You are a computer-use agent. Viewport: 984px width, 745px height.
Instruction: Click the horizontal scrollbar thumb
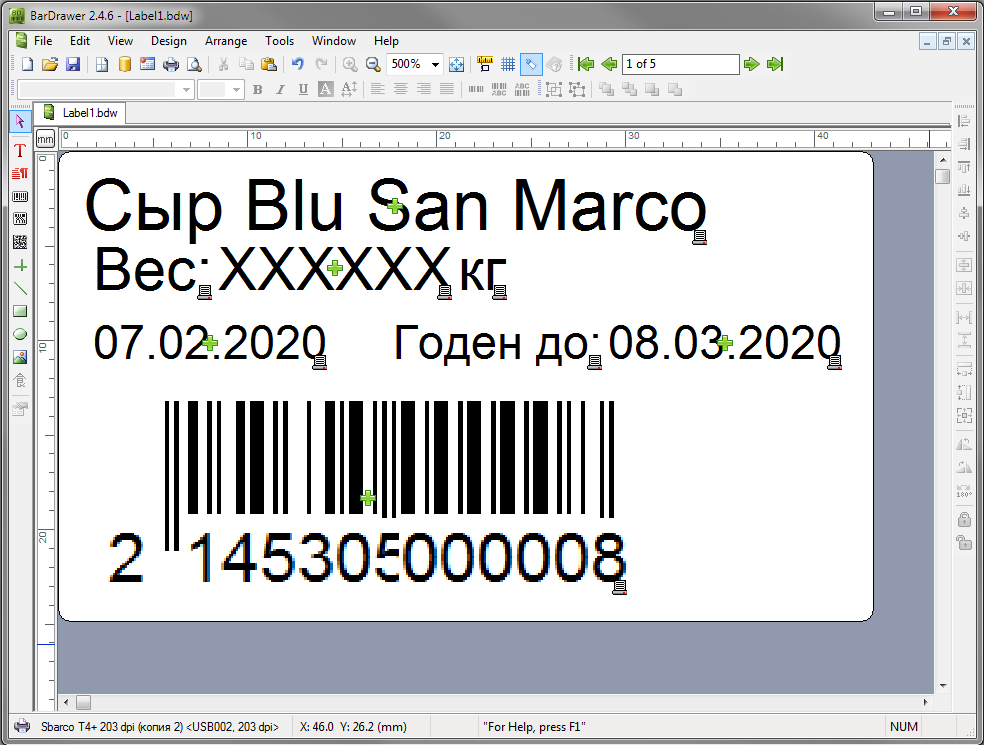(x=83, y=702)
